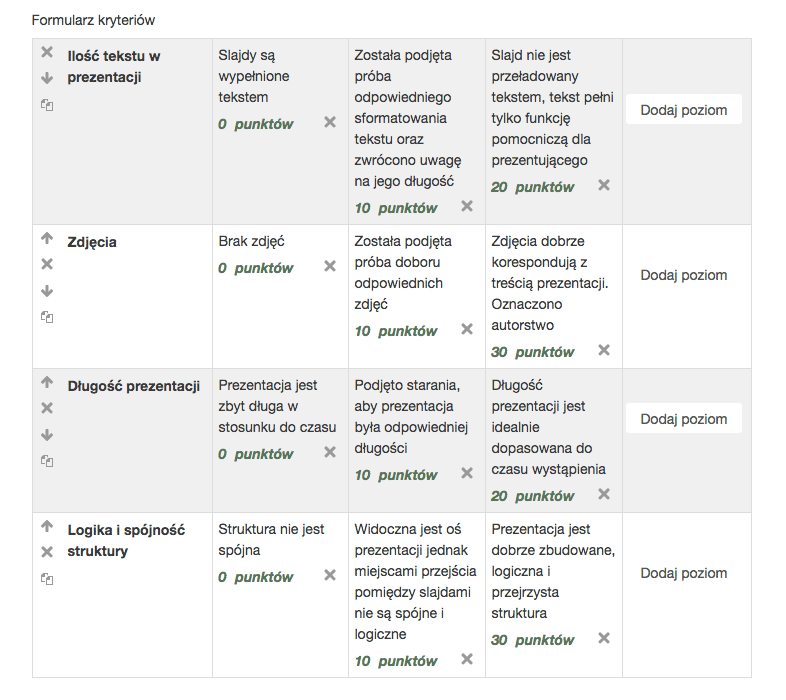This screenshot has height=700, width=786.
Task: Move 'Ilość tekstu w prezentacji' criterion down
Action: pos(47,78)
